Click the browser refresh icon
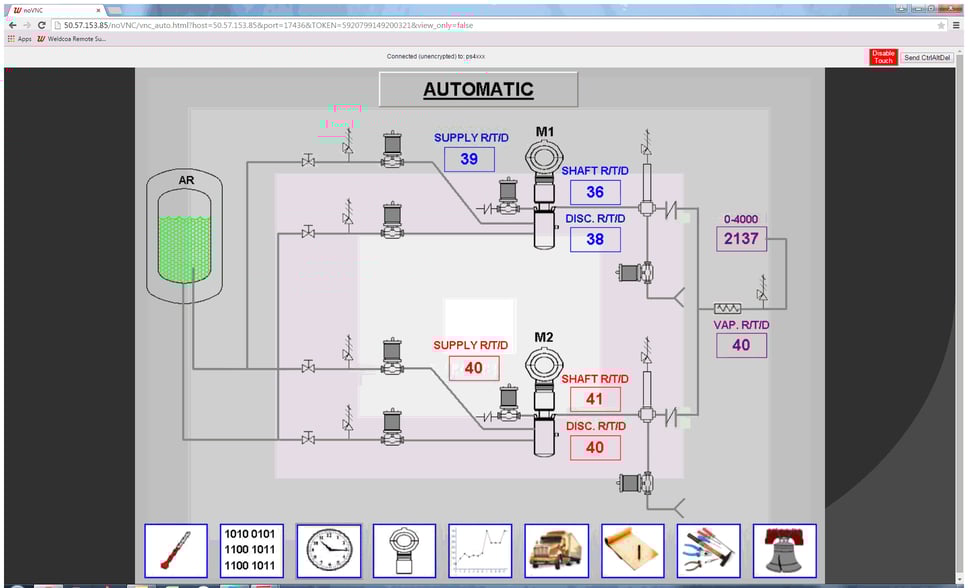 [40, 27]
